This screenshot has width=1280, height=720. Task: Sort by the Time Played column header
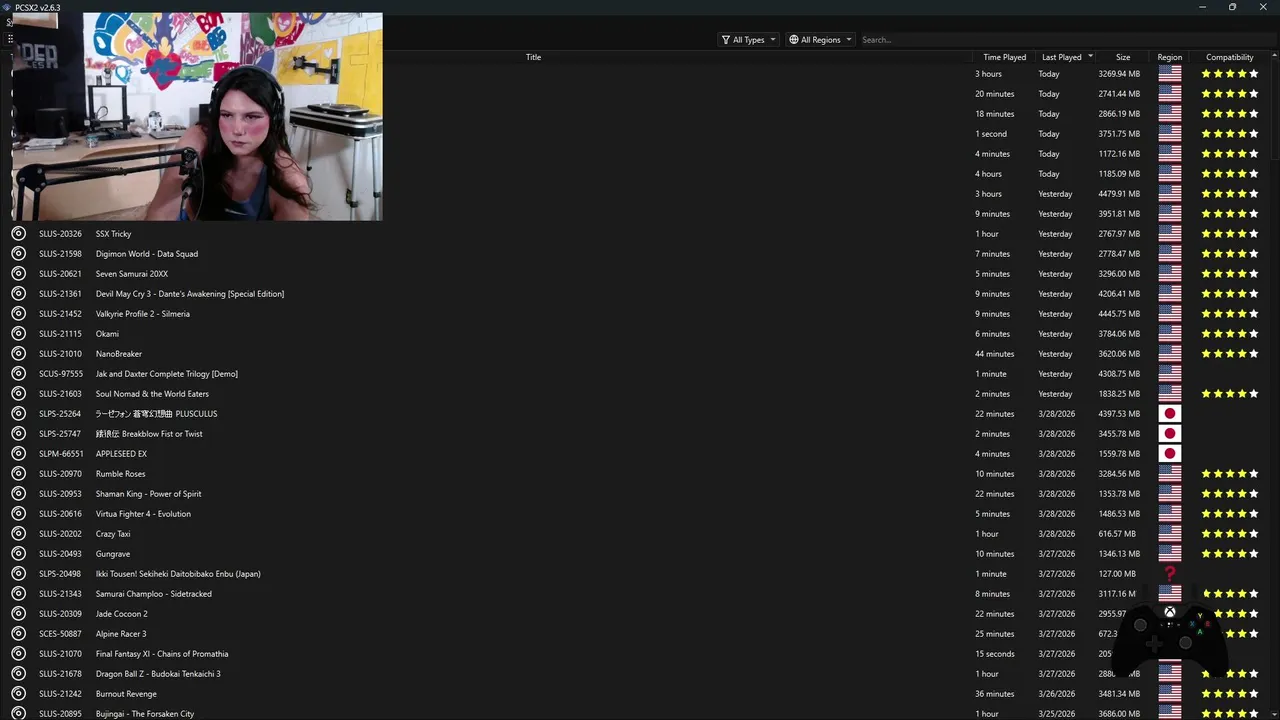(1004, 57)
